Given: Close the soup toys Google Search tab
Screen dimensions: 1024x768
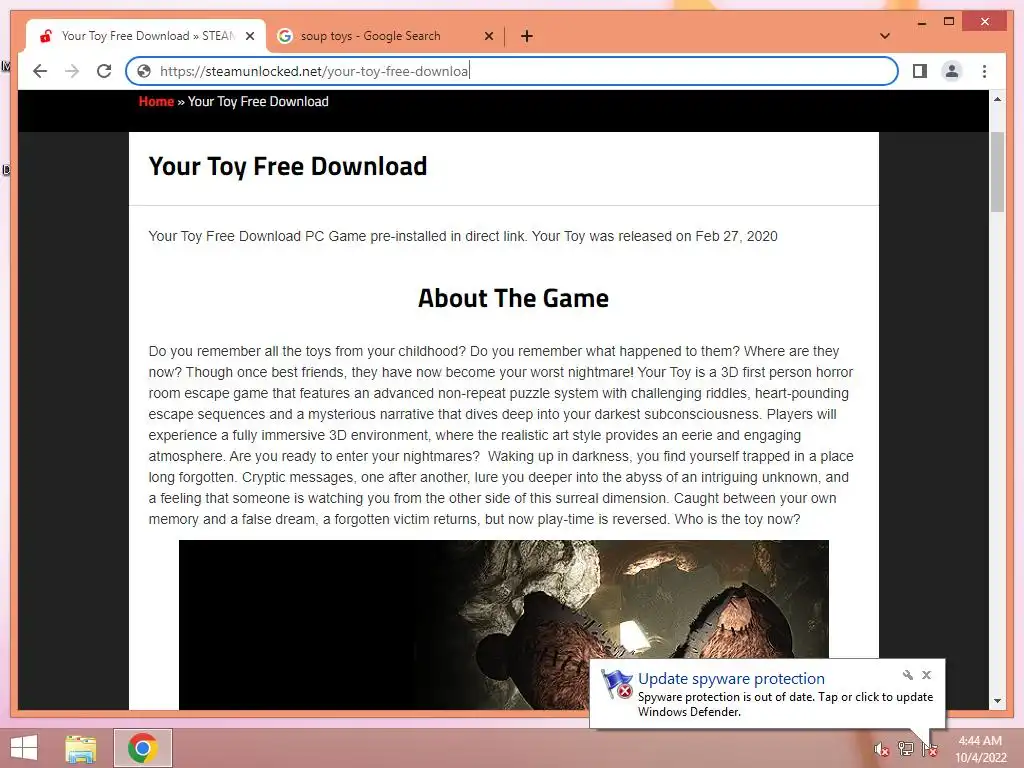Looking at the screenshot, I should 488,36.
